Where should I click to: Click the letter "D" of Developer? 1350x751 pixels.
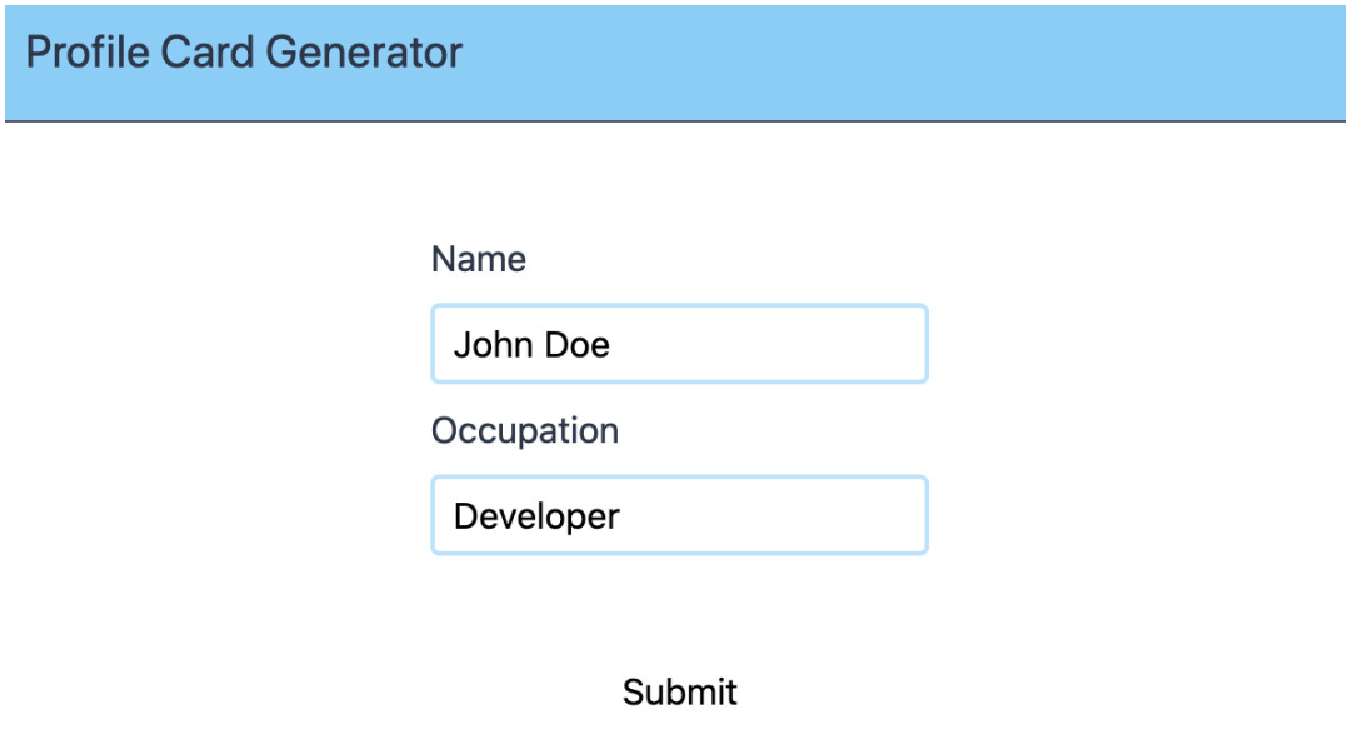point(465,516)
